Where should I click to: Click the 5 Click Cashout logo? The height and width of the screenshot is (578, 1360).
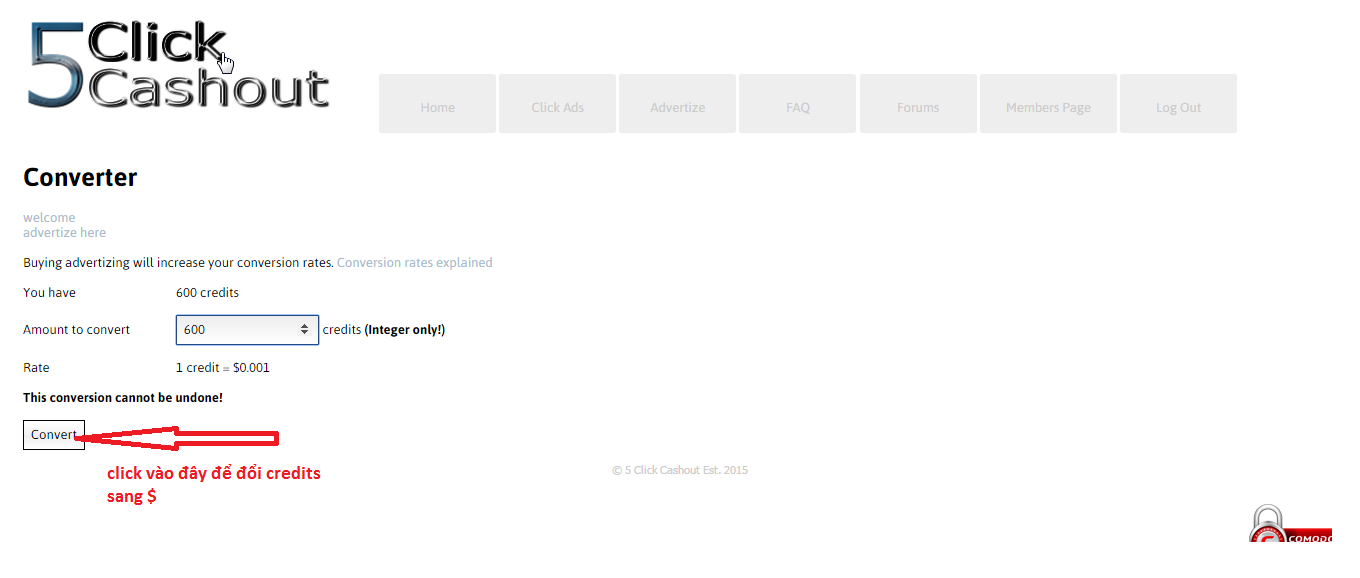[x=178, y=65]
